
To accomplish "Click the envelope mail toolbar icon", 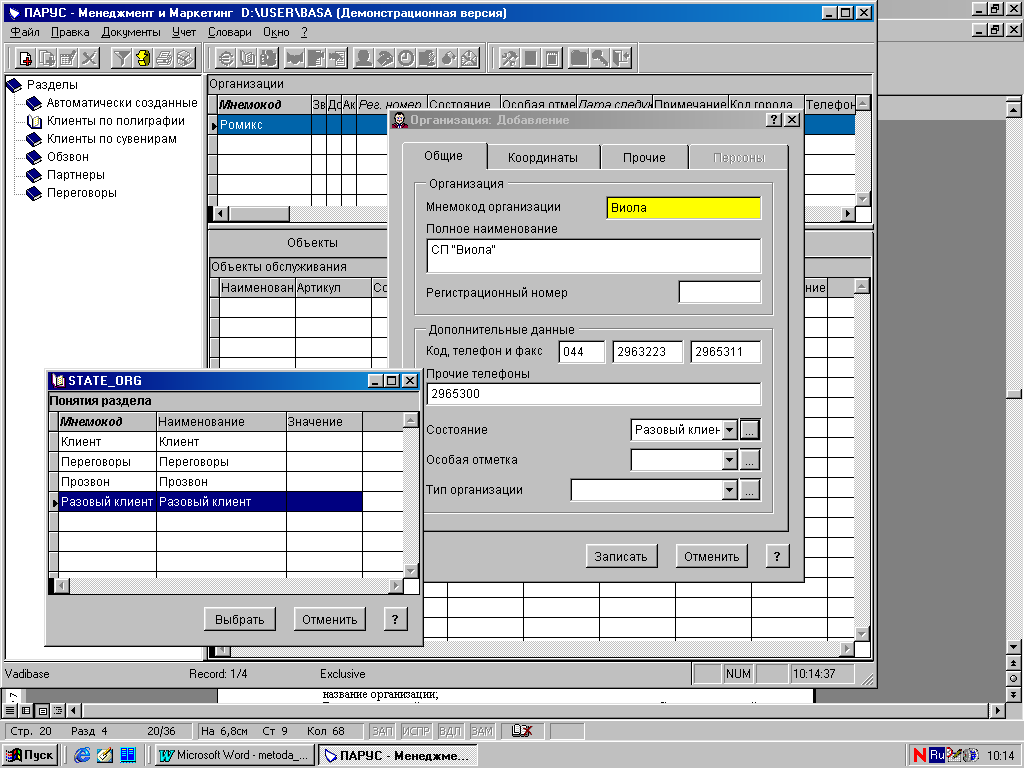I will click(x=470, y=59).
